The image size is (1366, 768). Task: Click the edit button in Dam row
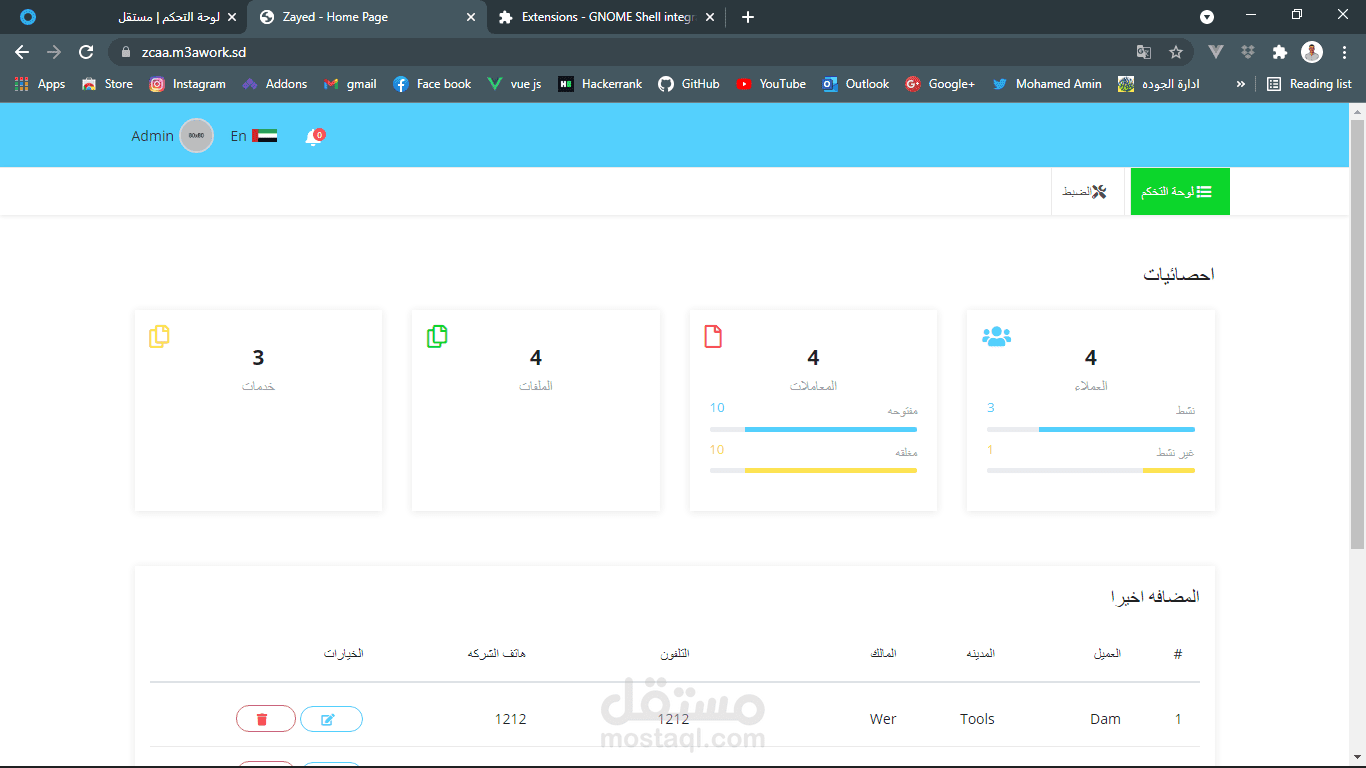331,719
